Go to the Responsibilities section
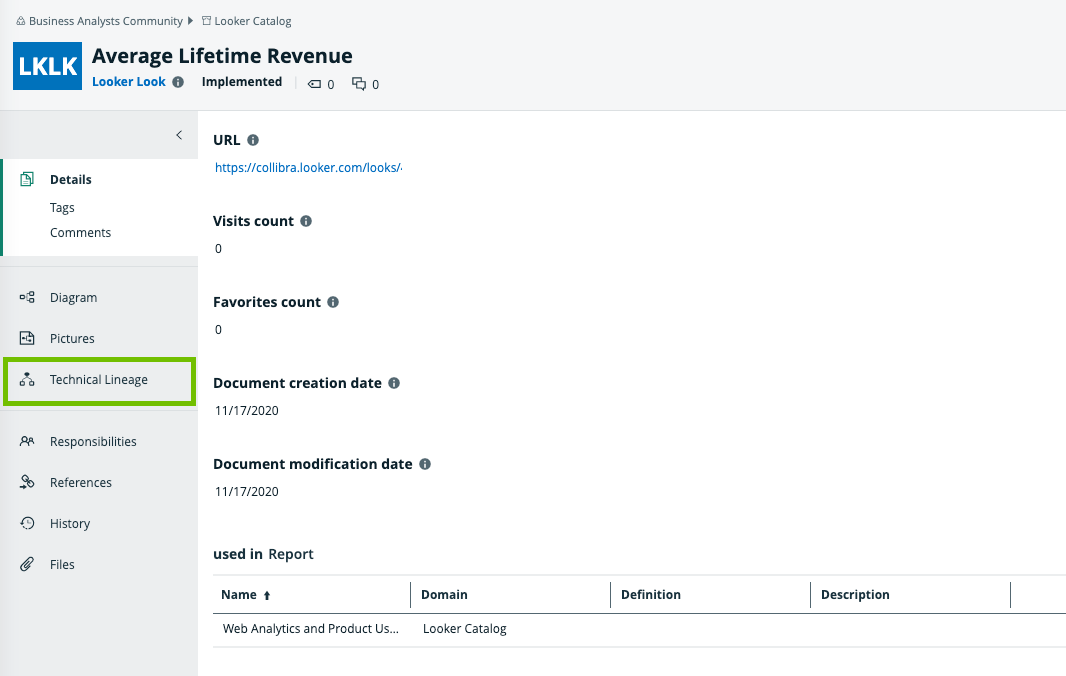 click(93, 442)
